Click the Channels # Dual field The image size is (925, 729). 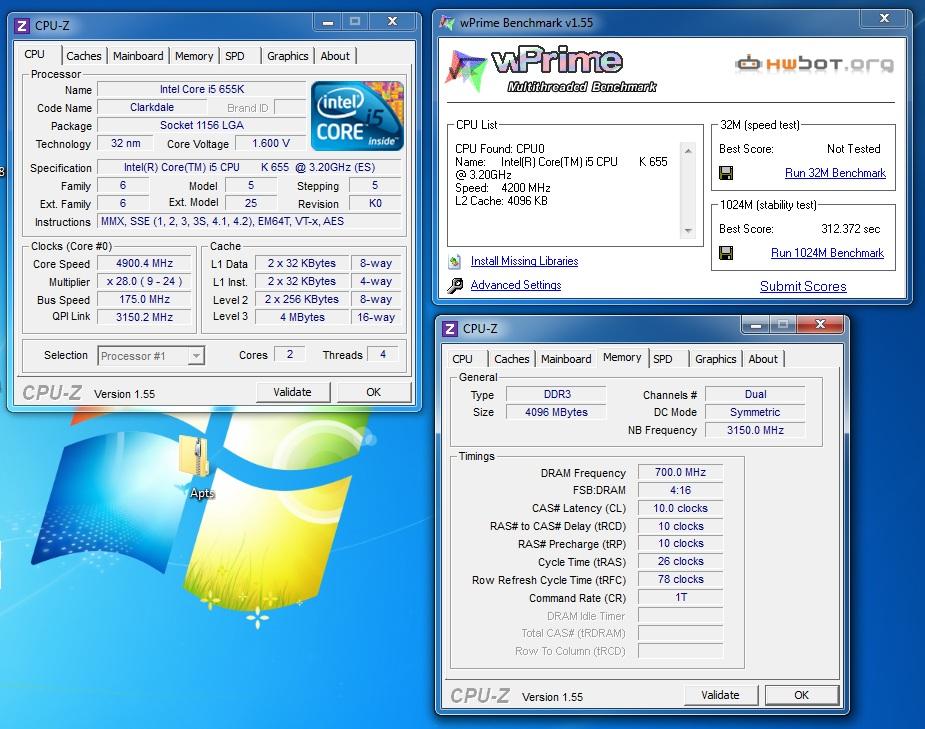755,394
